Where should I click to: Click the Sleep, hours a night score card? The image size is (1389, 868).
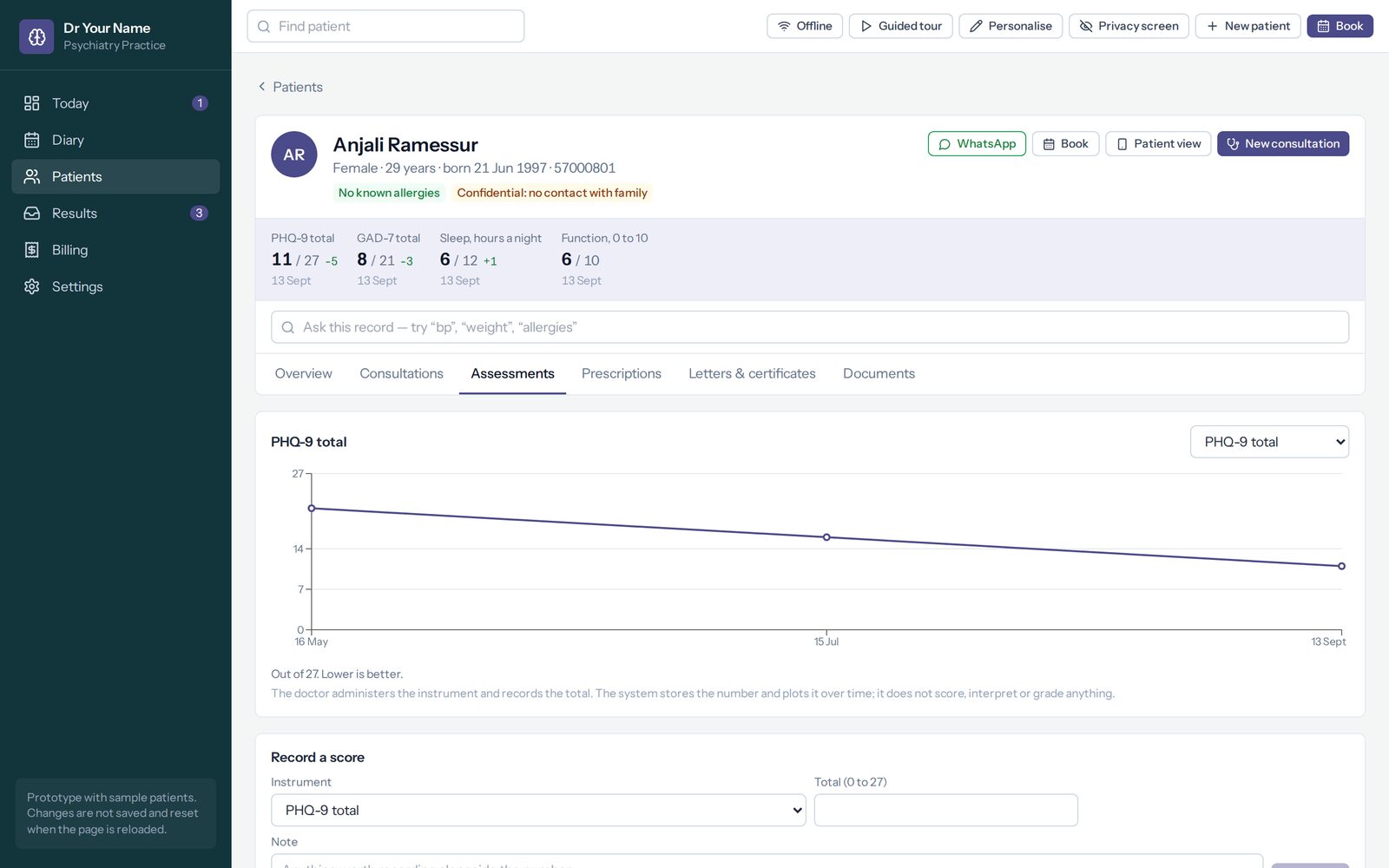coord(490,260)
